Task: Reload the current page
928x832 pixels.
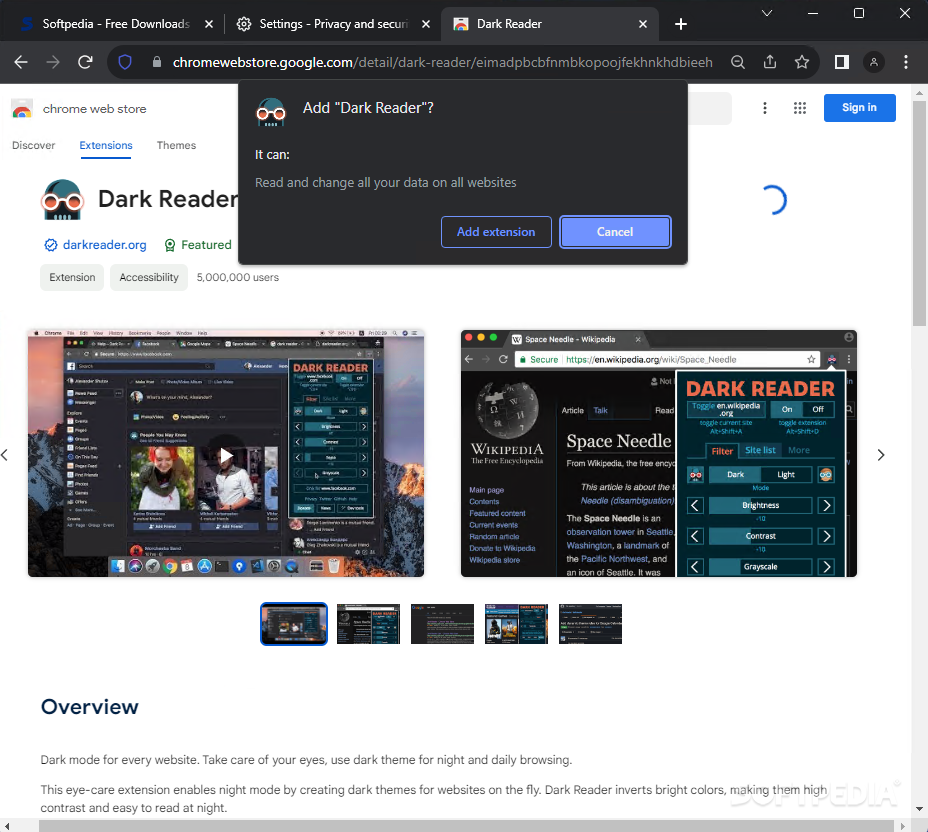Action: pyautogui.click(x=85, y=62)
